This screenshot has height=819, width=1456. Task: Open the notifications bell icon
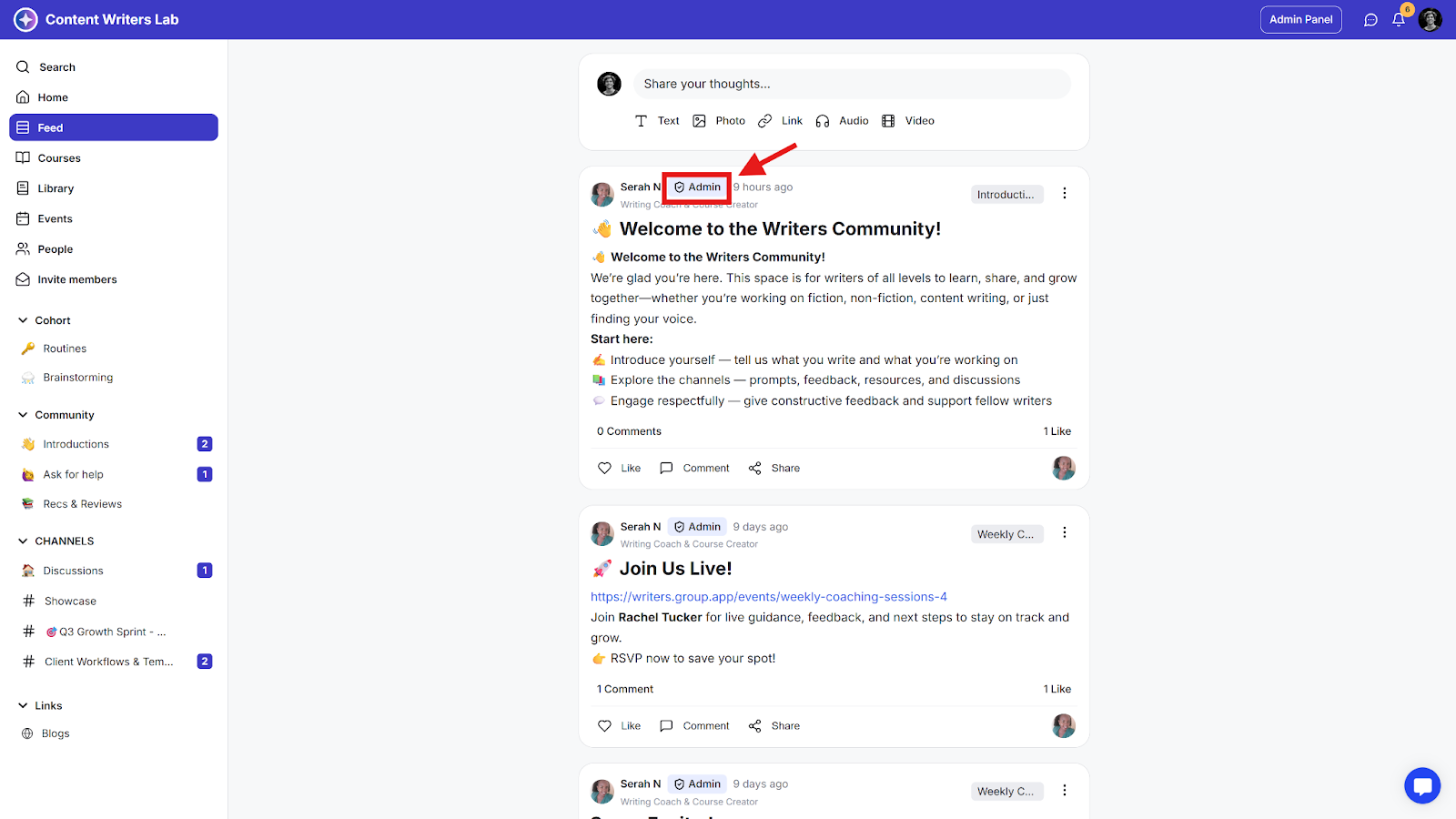click(1399, 20)
